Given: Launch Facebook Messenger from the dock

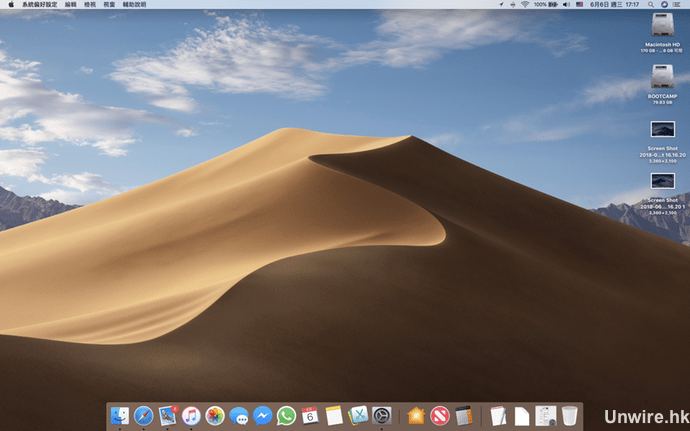Looking at the screenshot, I should pyautogui.click(x=263, y=416).
